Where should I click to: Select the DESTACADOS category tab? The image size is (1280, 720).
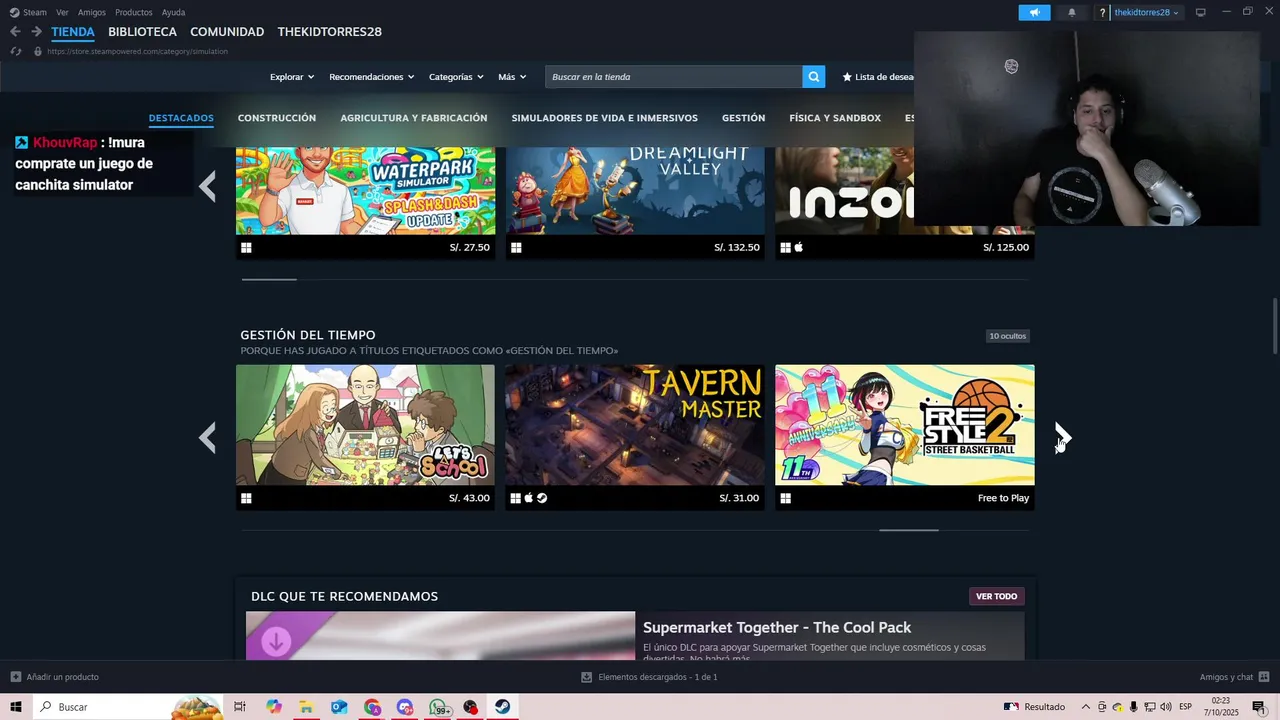coord(181,118)
